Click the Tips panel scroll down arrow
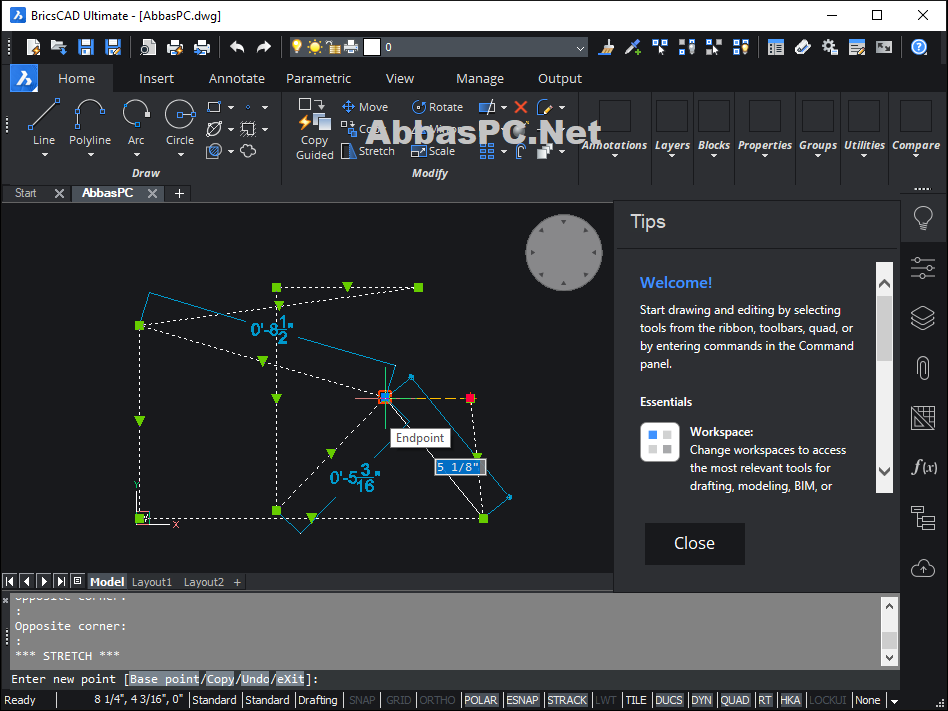Screen dimensions: 948x711 click(884, 472)
